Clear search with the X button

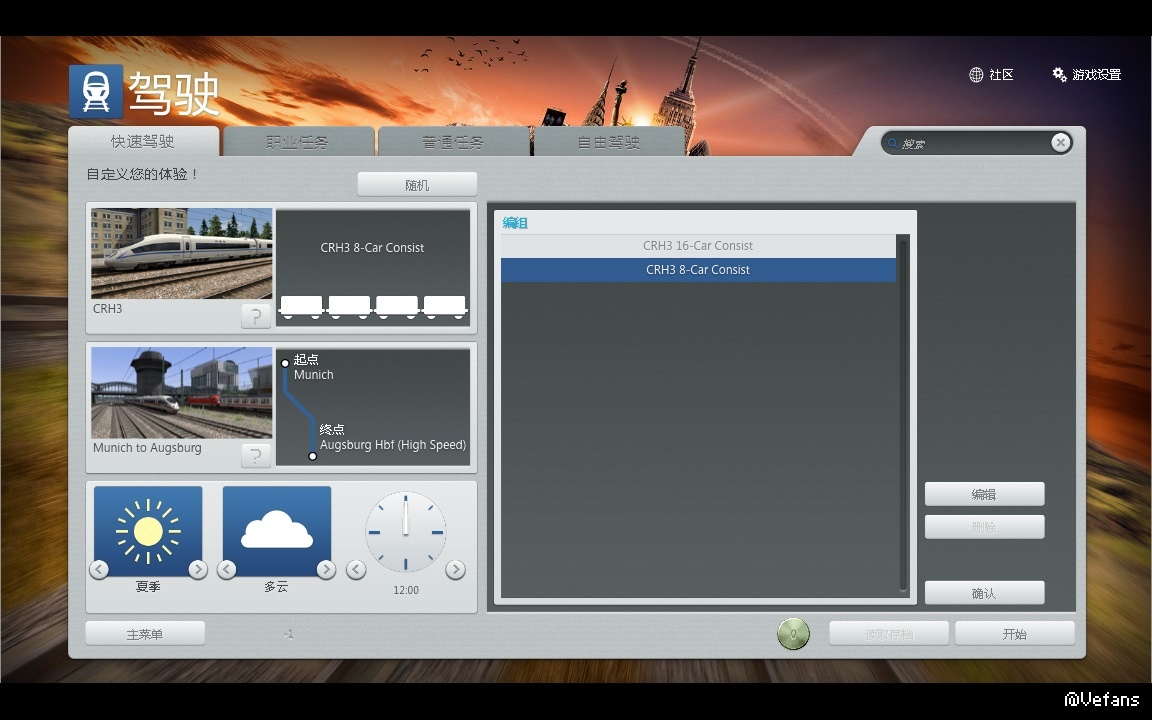pos(1060,143)
